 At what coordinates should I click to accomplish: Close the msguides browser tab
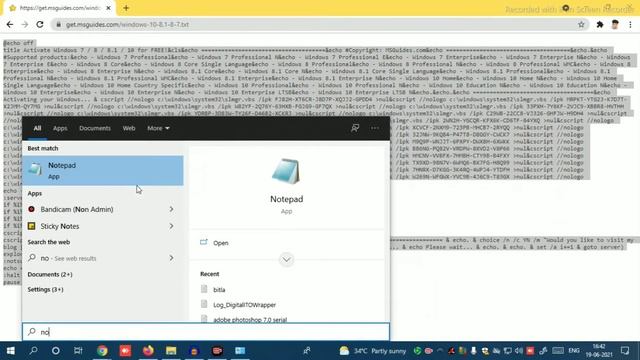coord(109,8)
